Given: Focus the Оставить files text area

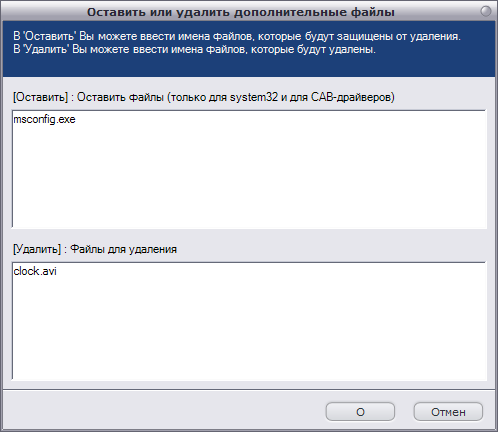Looking at the screenshot, I should [x=249, y=169].
